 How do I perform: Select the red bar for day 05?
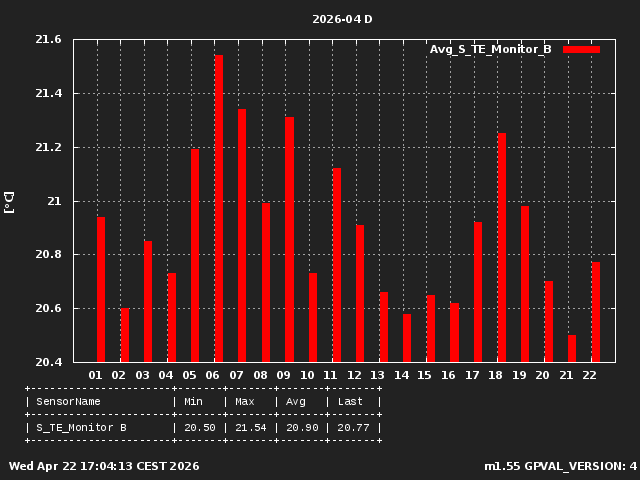[195, 256]
